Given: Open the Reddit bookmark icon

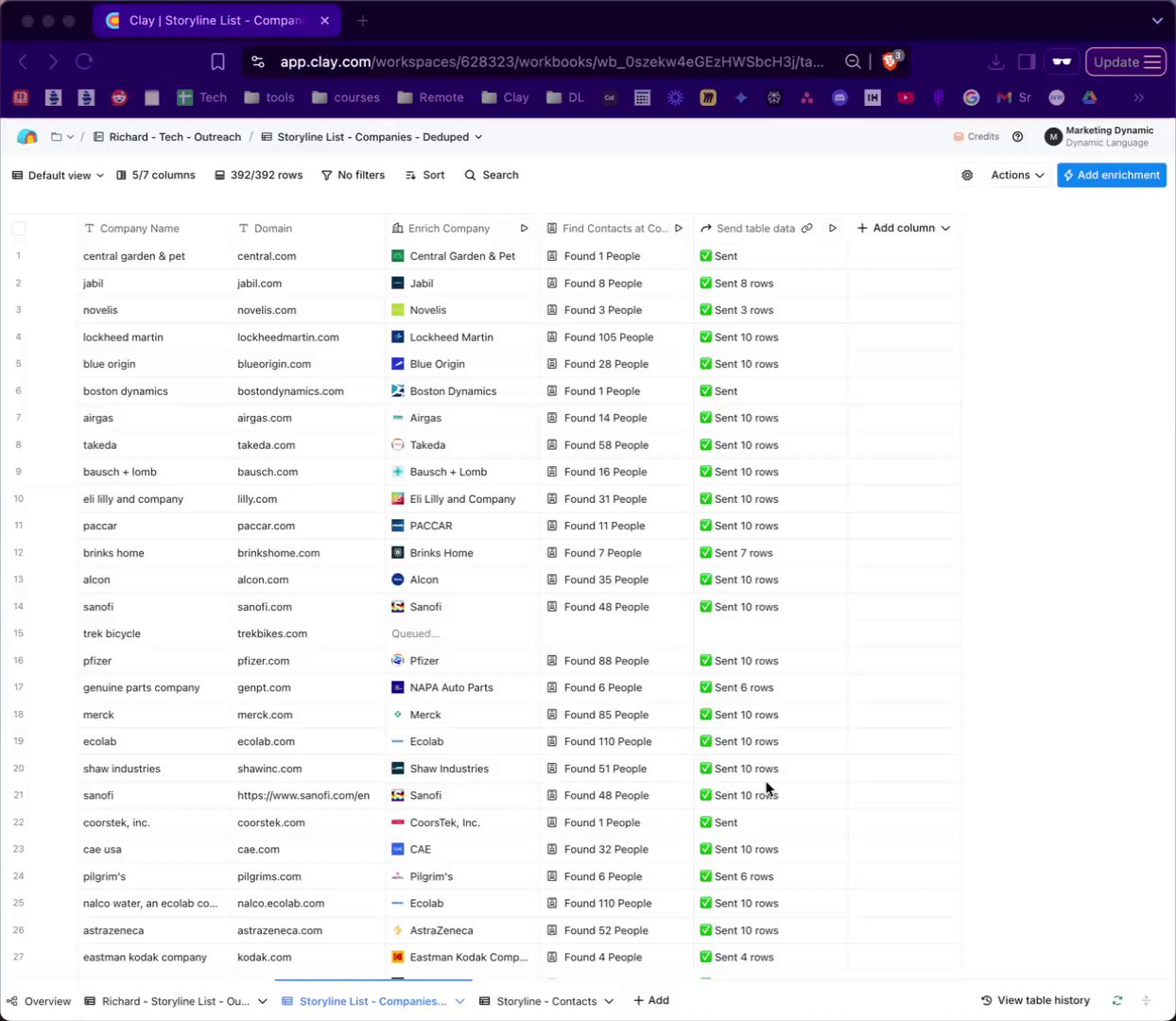Looking at the screenshot, I should (x=118, y=97).
